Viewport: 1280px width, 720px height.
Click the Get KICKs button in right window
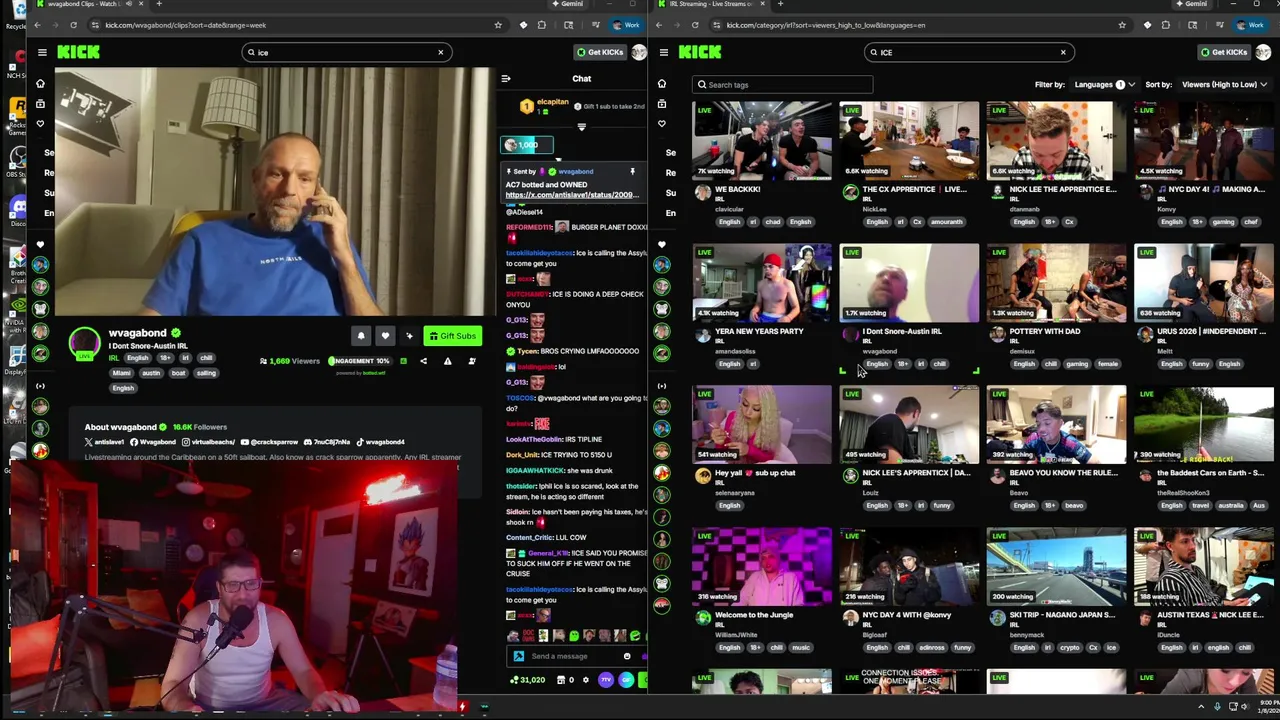pyautogui.click(x=1223, y=52)
